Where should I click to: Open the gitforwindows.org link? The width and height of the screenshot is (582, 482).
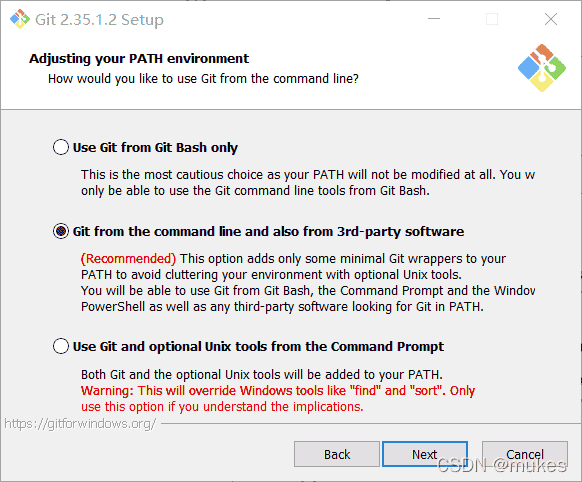(x=80, y=424)
